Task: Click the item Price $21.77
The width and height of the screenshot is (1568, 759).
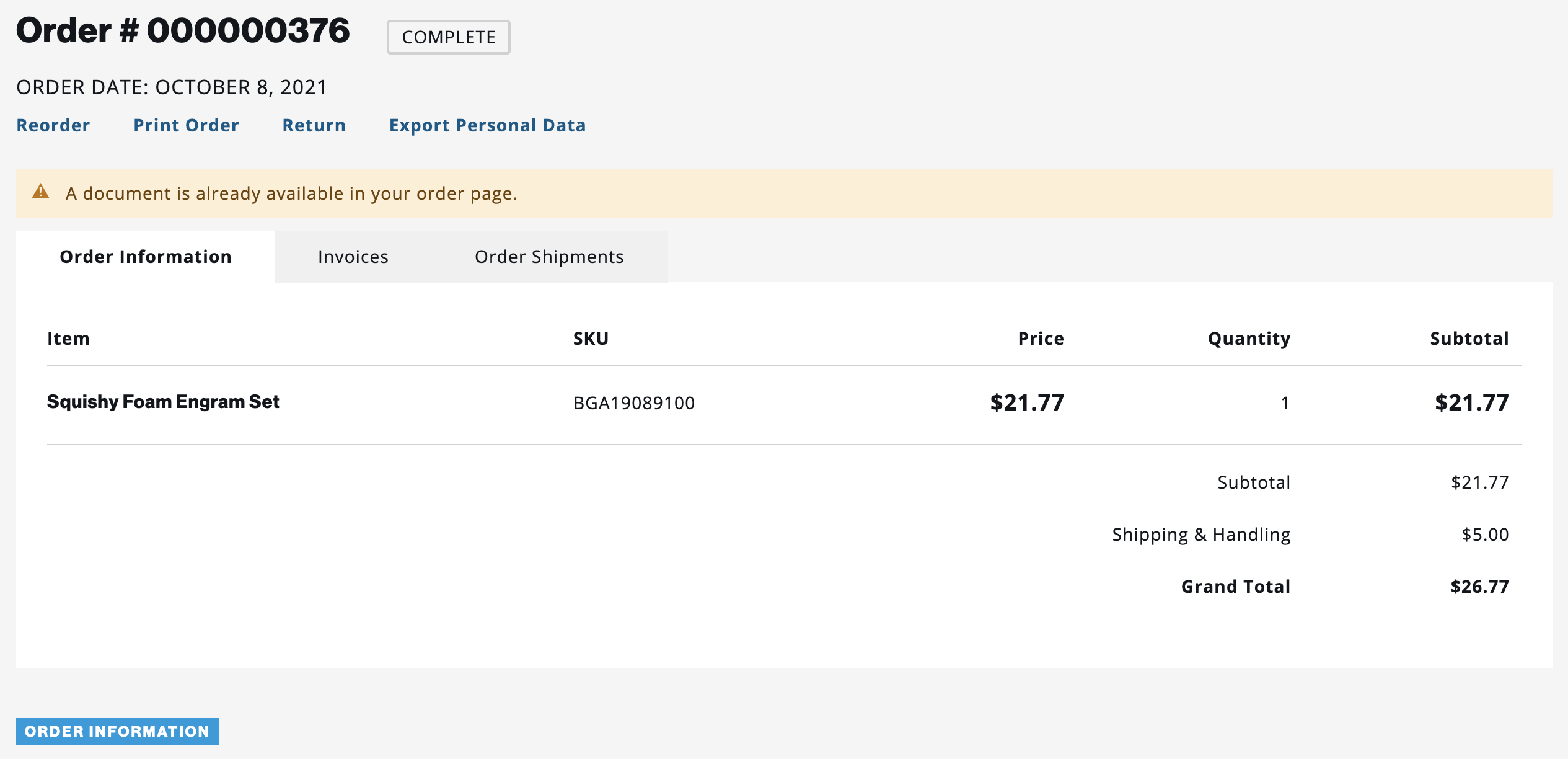Action: [x=1026, y=403]
